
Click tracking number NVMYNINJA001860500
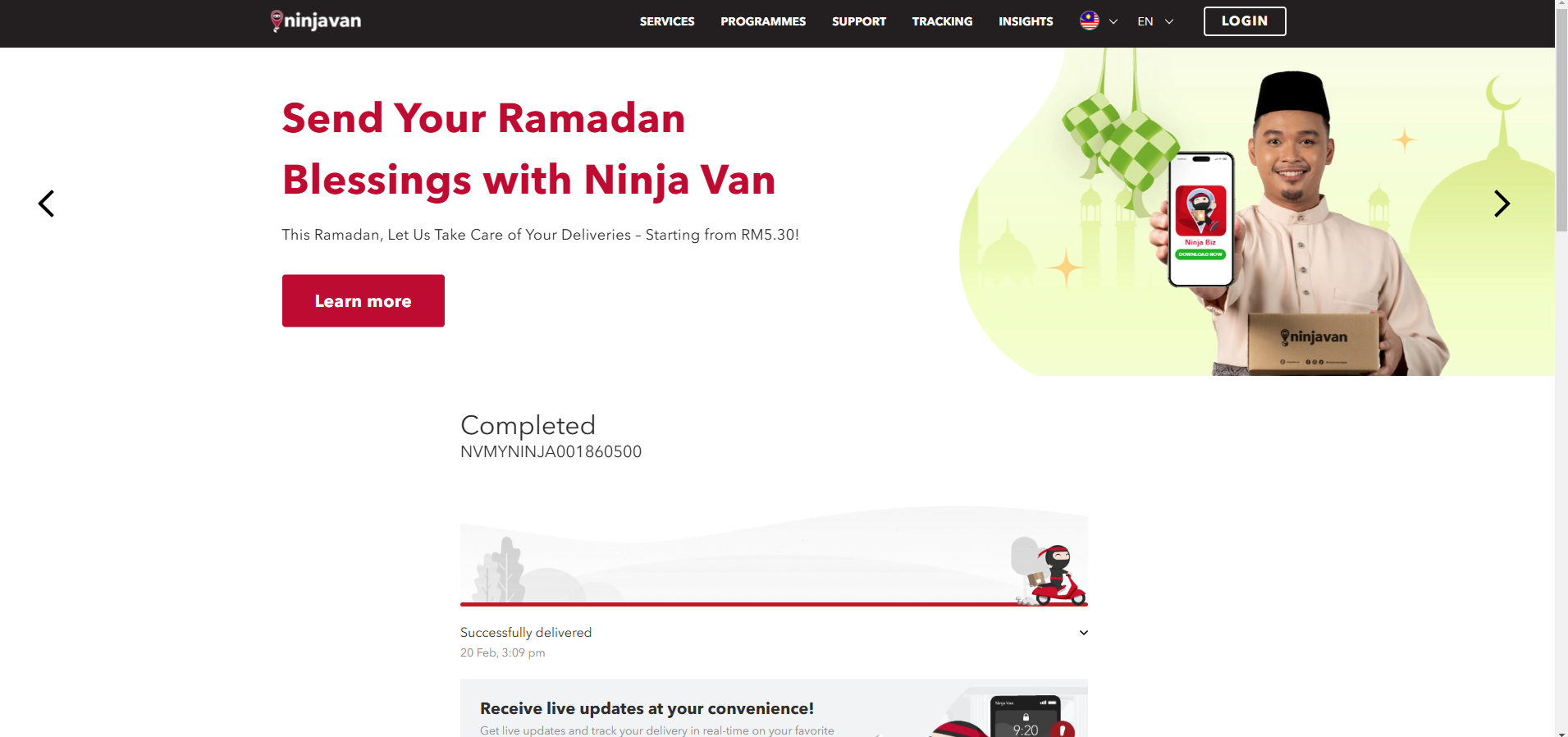pos(551,451)
